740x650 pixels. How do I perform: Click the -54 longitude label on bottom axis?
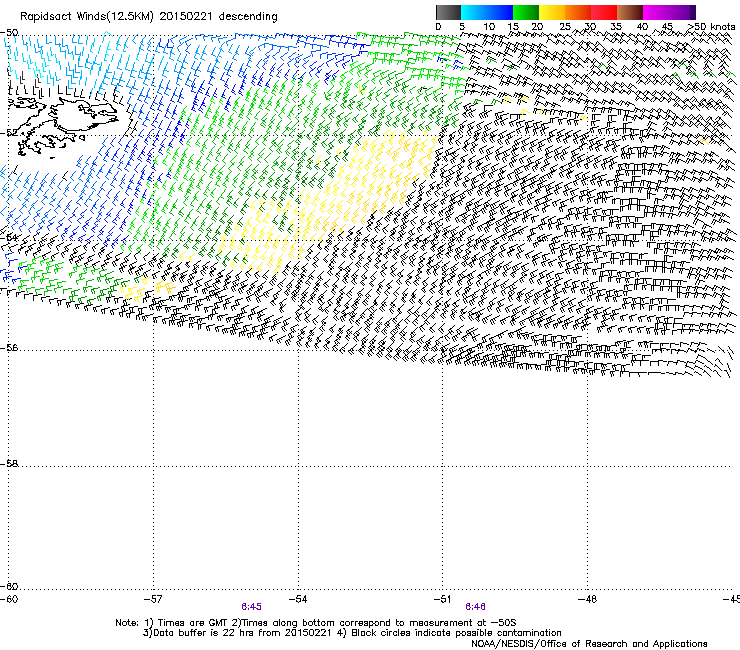[298, 599]
